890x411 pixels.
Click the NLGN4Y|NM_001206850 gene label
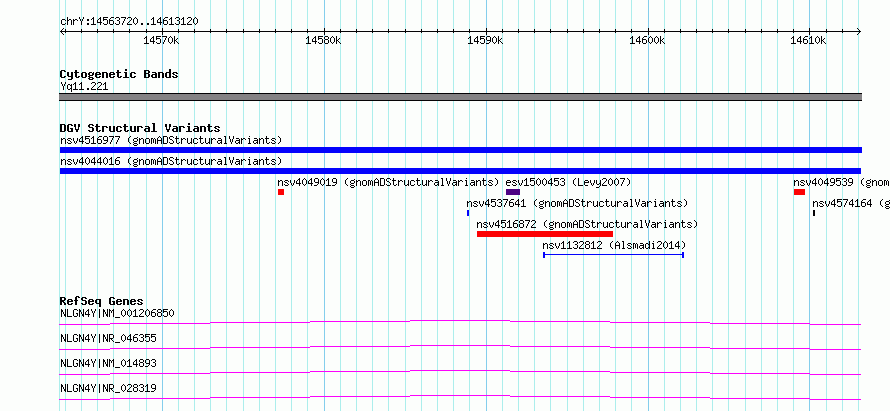click(117, 313)
